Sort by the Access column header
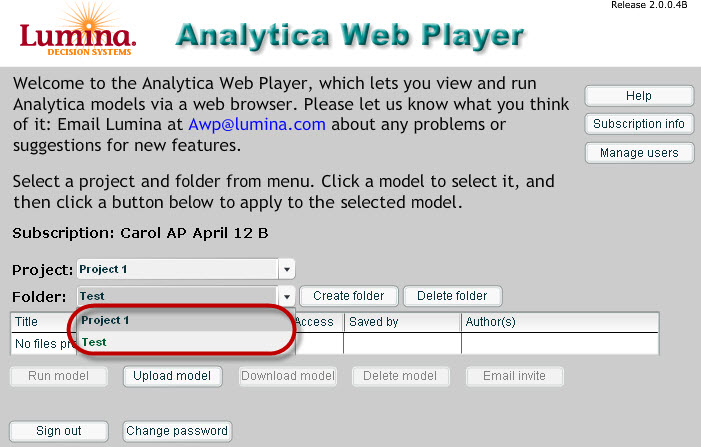The width and height of the screenshot is (701, 447). (319, 322)
